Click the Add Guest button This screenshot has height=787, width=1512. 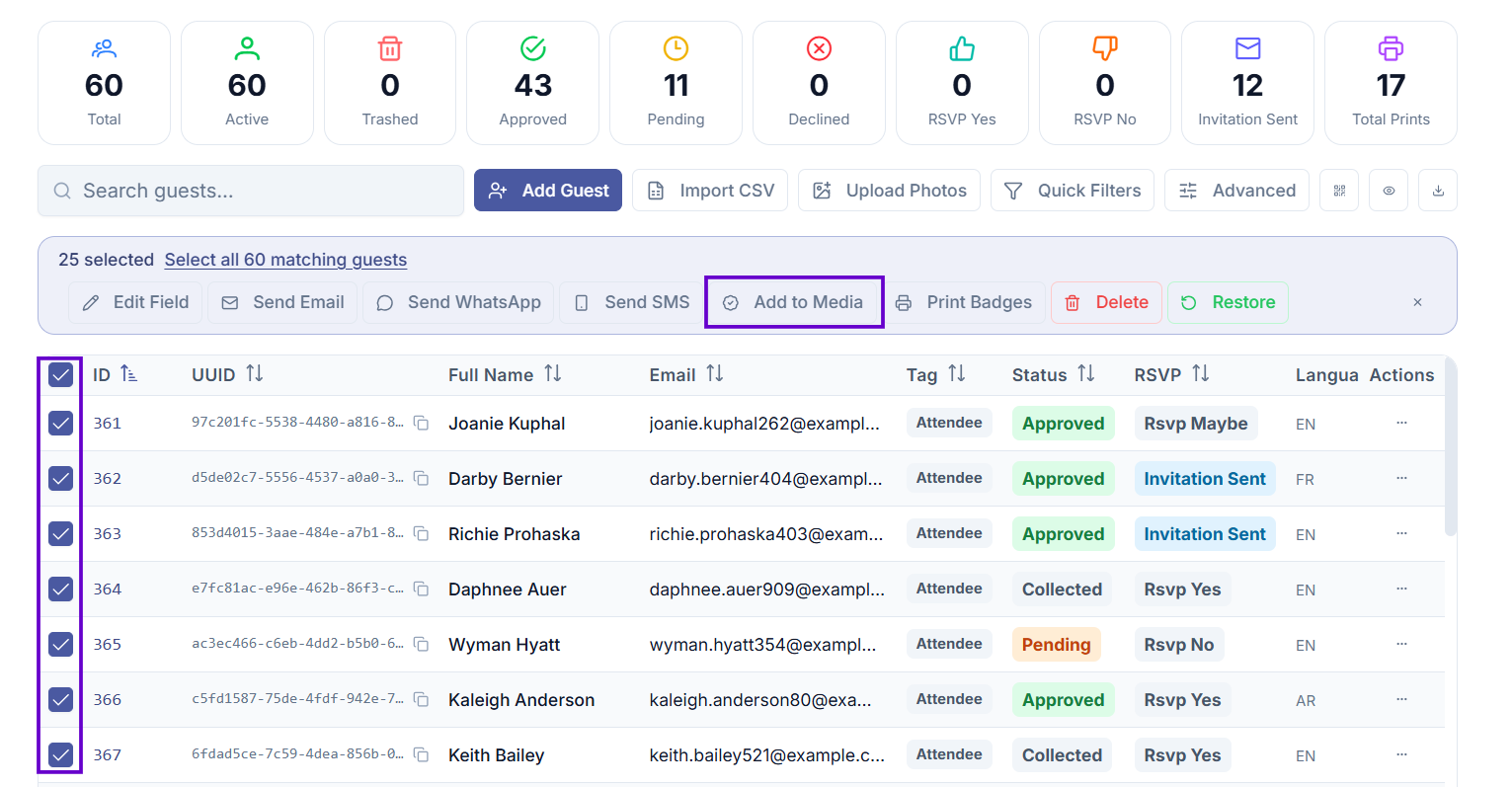[548, 191]
